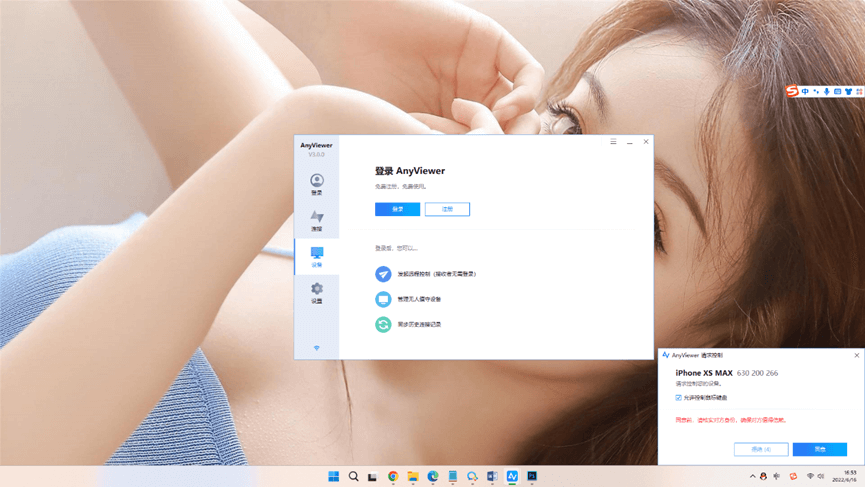Close the AnyViewer control request popup
865x487 pixels.
point(856,355)
